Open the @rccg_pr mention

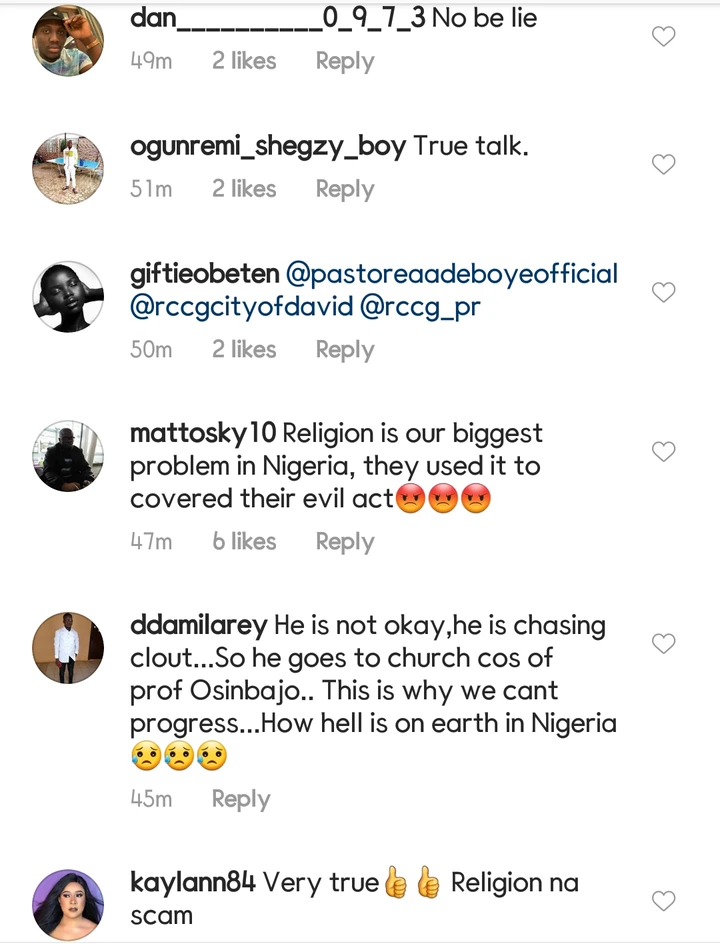tap(420, 307)
